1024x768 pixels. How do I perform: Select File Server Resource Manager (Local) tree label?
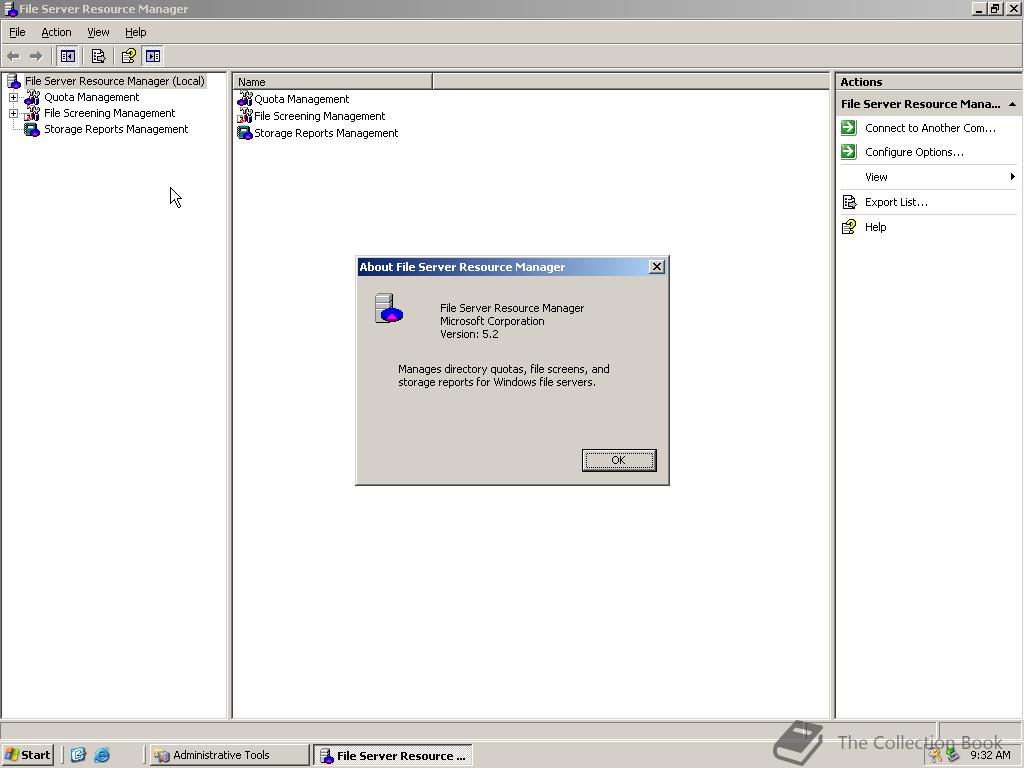pos(115,81)
